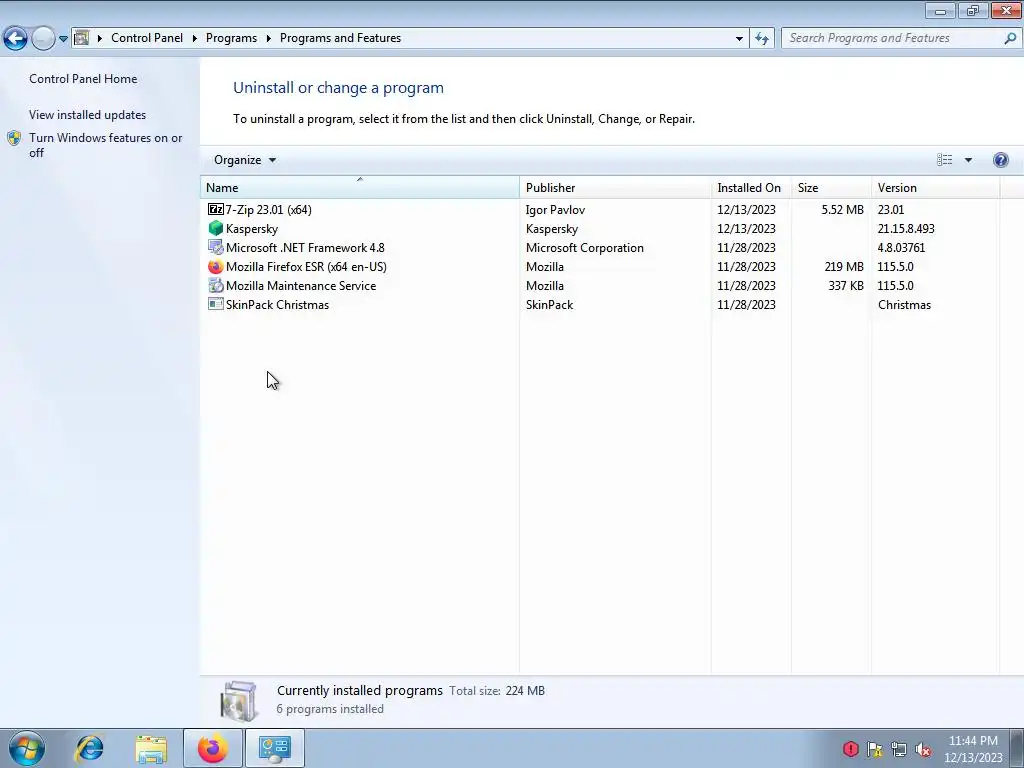
Task: Click the Control Panel icon in address bar
Action: 81,38
